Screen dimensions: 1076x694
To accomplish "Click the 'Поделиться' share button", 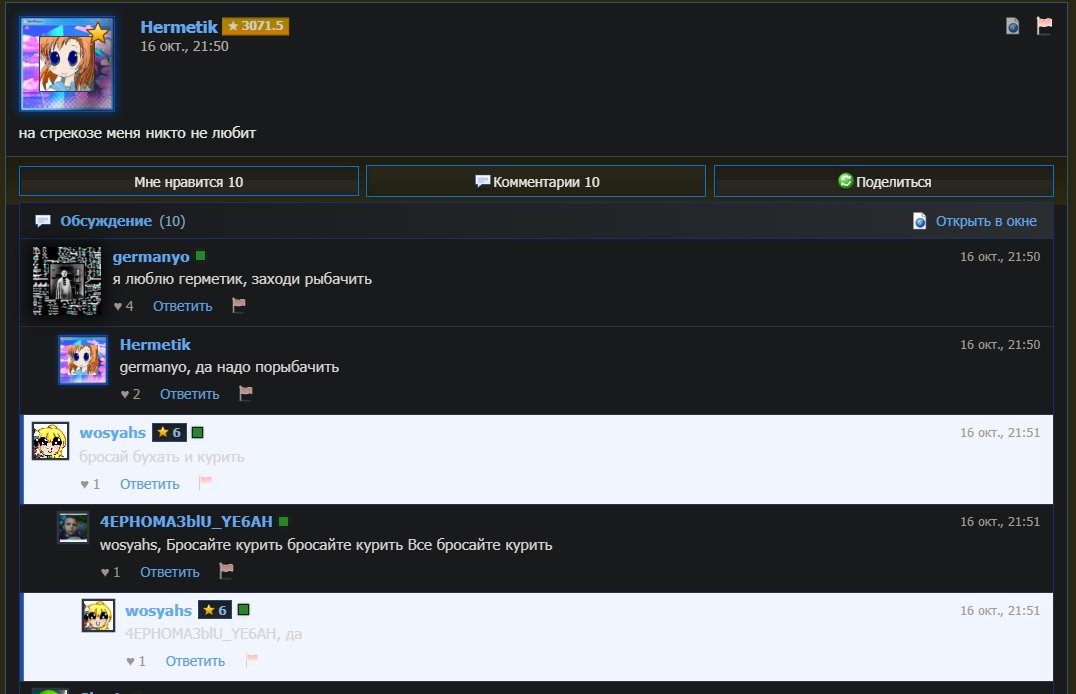I will [884, 181].
